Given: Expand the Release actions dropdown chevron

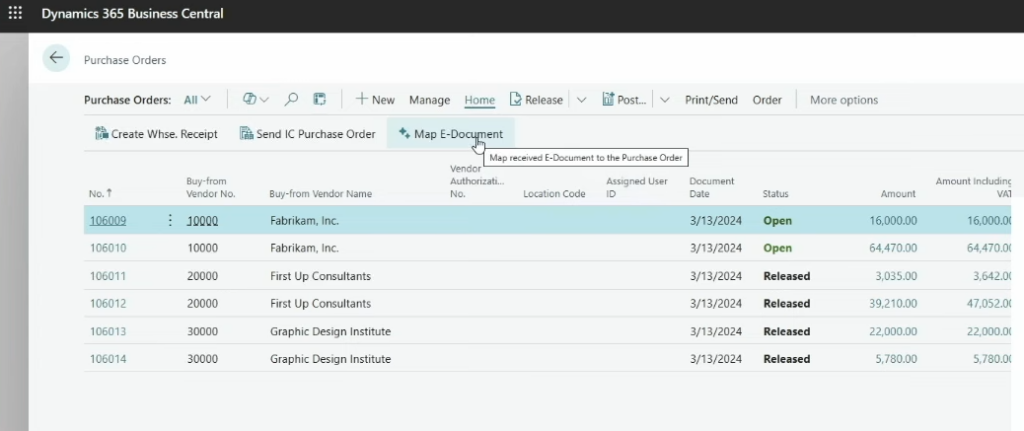Looking at the screenshot, I should [581, 100].
